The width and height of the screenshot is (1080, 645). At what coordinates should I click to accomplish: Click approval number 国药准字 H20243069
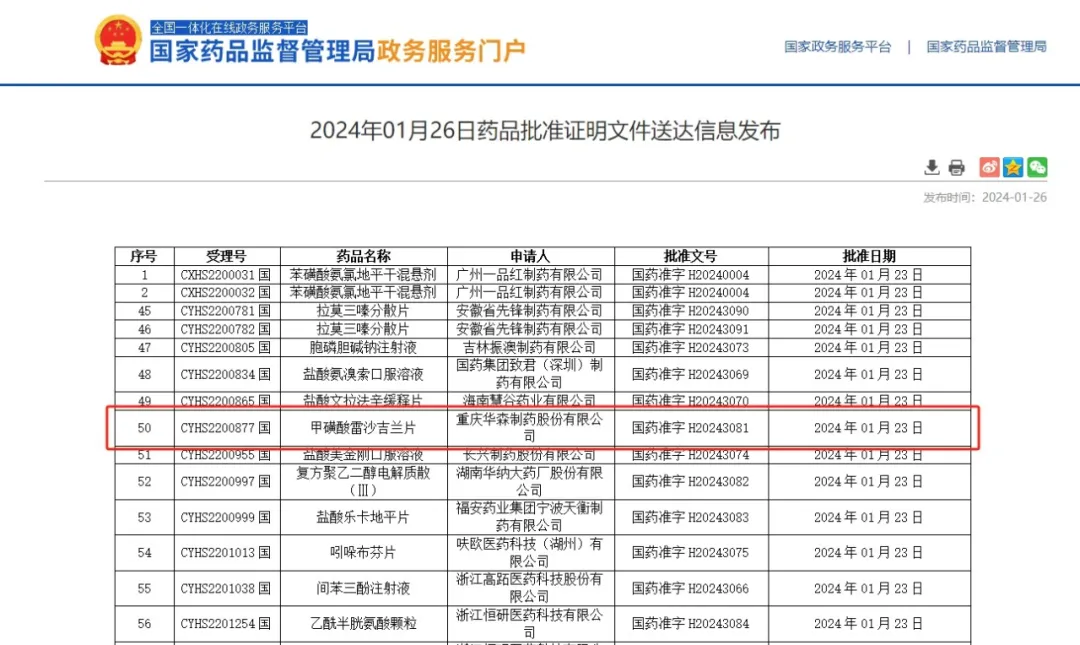tap(690, 374)
